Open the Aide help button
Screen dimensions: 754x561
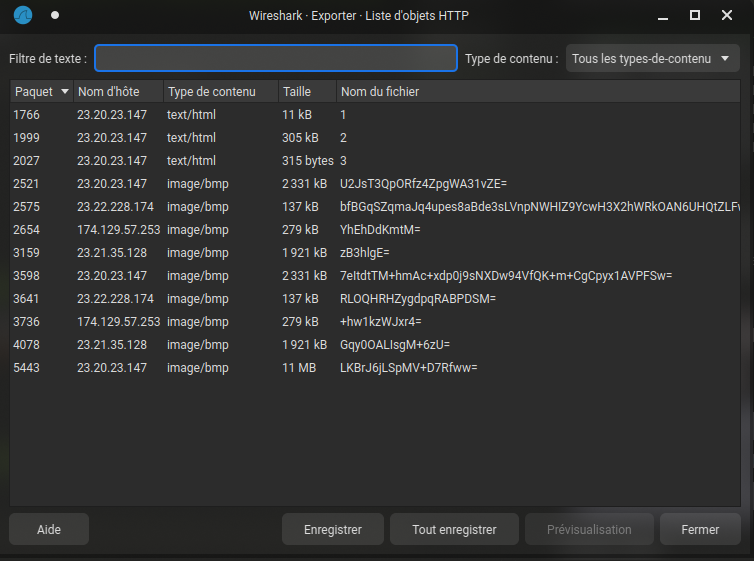tap(49, 529)
